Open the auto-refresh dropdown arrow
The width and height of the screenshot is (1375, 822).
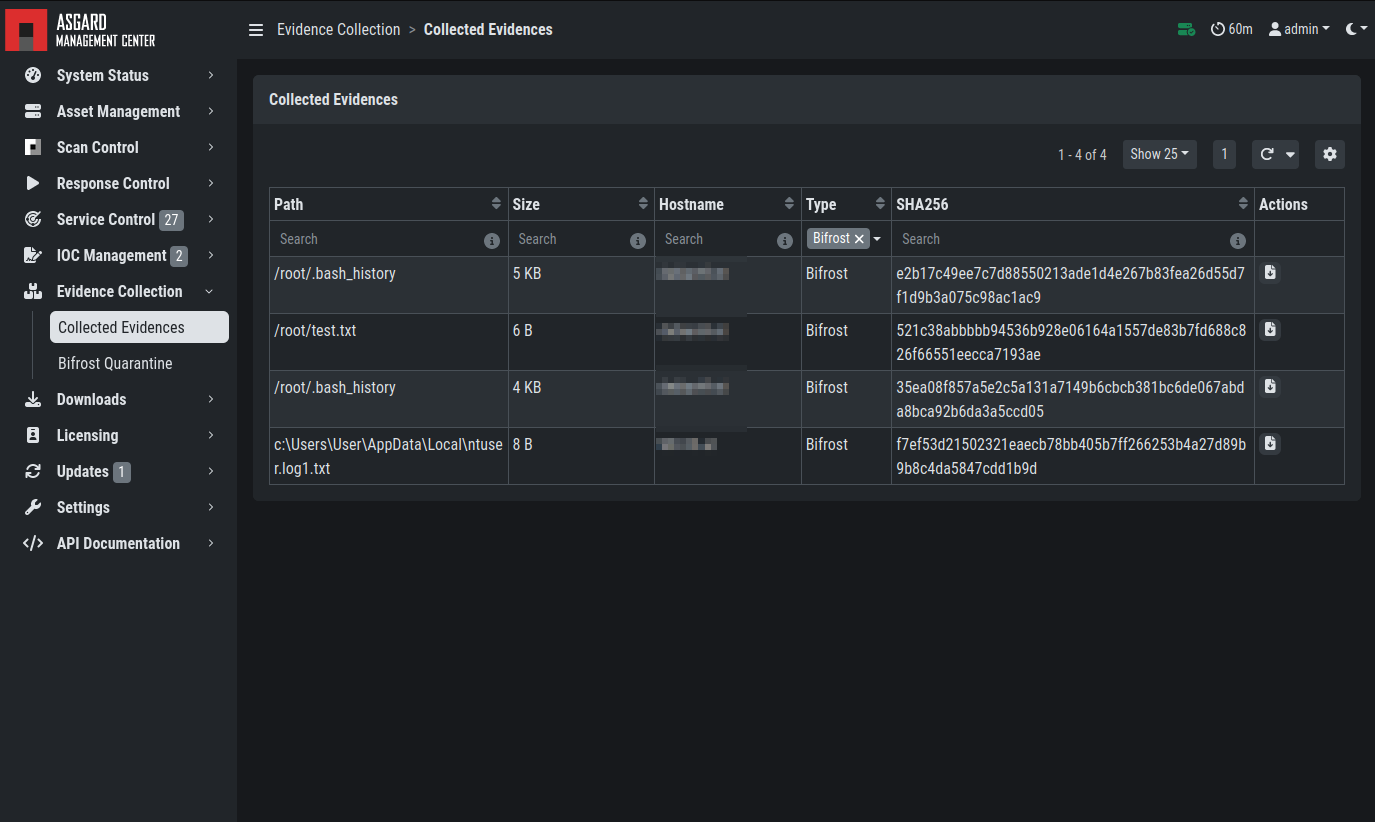pos(1290,154)
